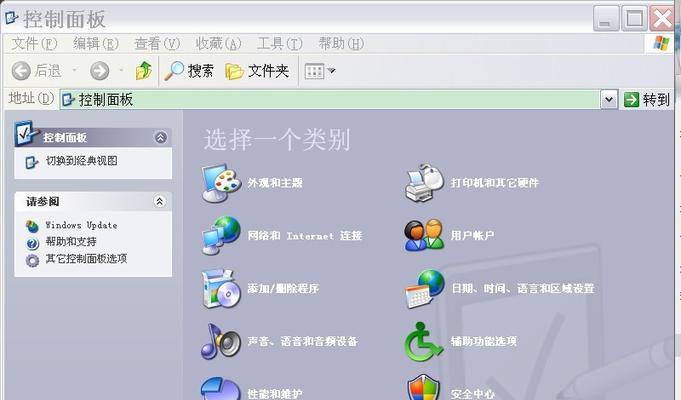Toggle the 文件夹 folders pane button
681x400 pixels.
[257, 70]
